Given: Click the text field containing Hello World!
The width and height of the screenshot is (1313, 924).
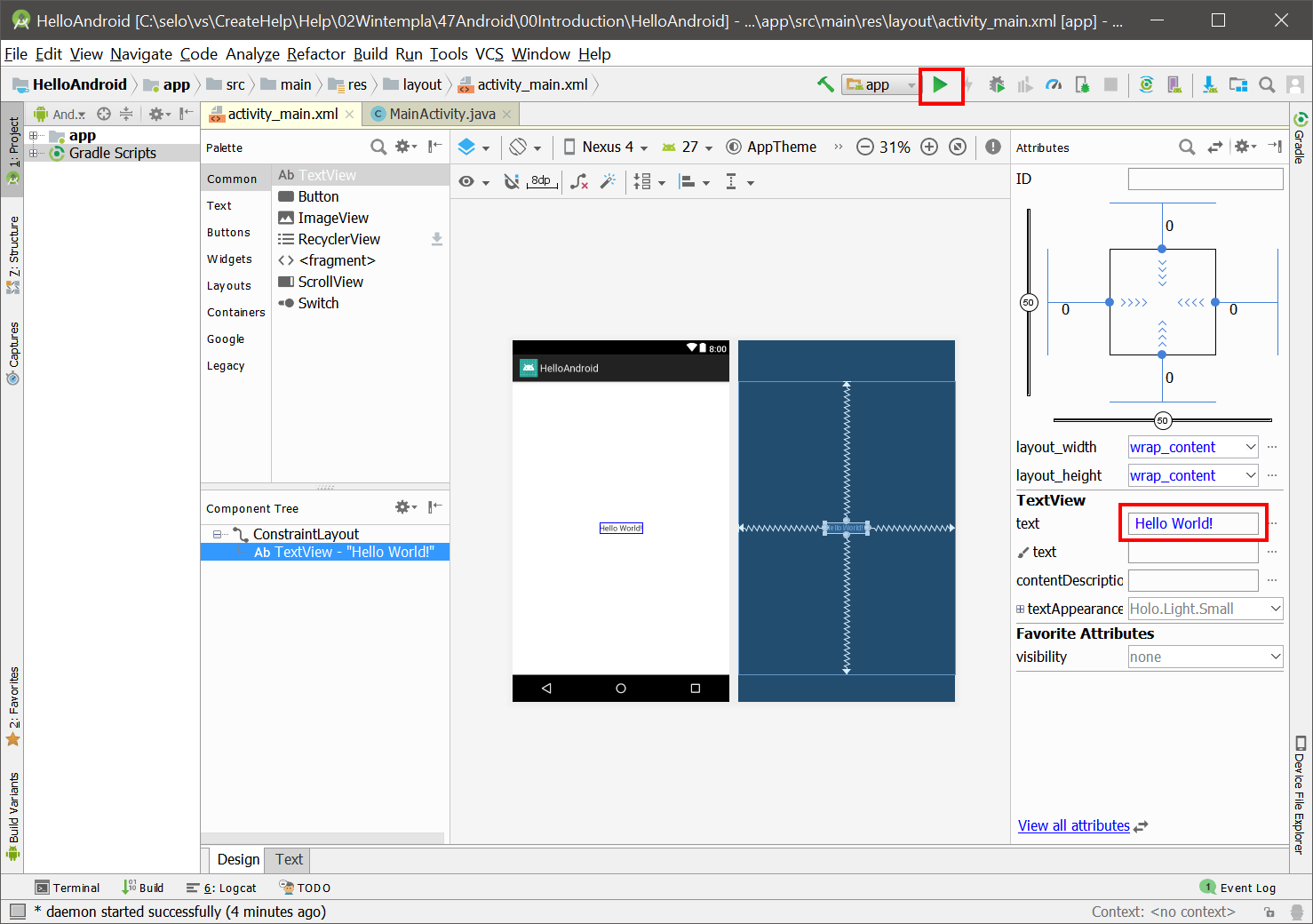Looking at the screenshot, I should coord(1193,523).
